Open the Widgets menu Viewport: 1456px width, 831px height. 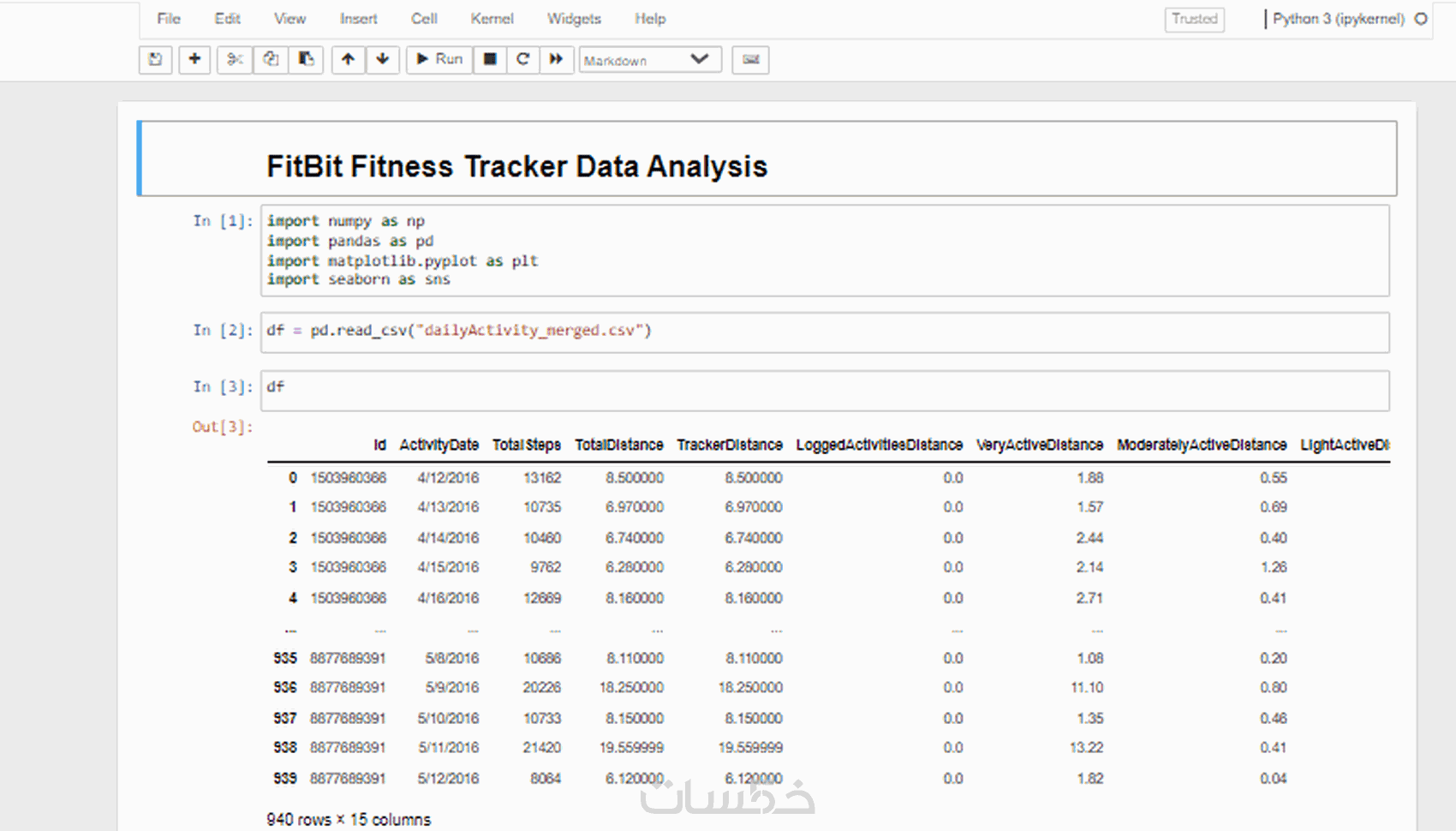574,19
